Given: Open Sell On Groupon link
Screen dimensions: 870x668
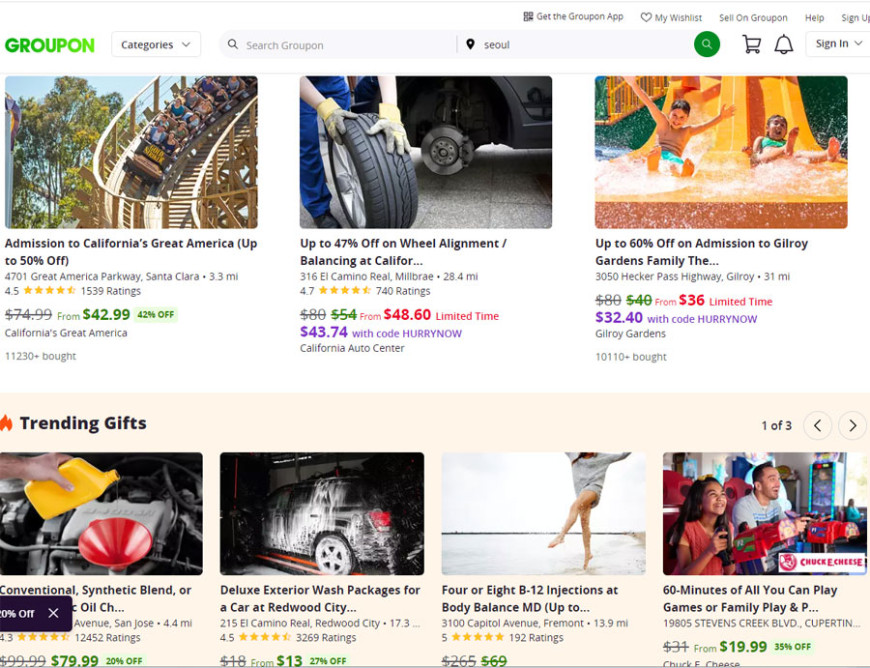Looking at the screenshot, I should [x=753, y=18].
